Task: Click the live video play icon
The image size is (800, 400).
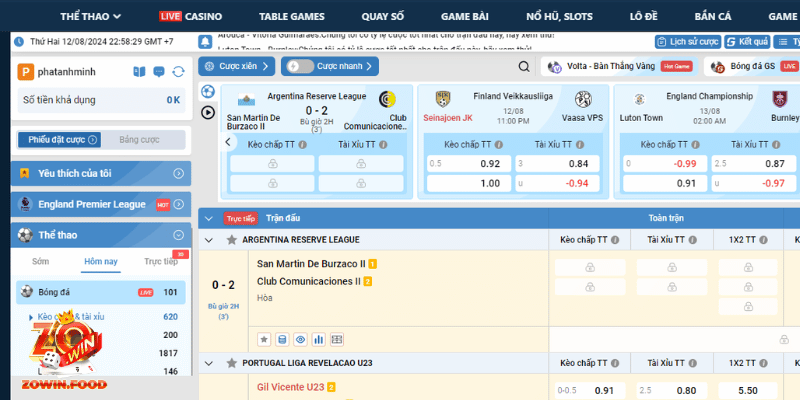Action: (208, 112)
